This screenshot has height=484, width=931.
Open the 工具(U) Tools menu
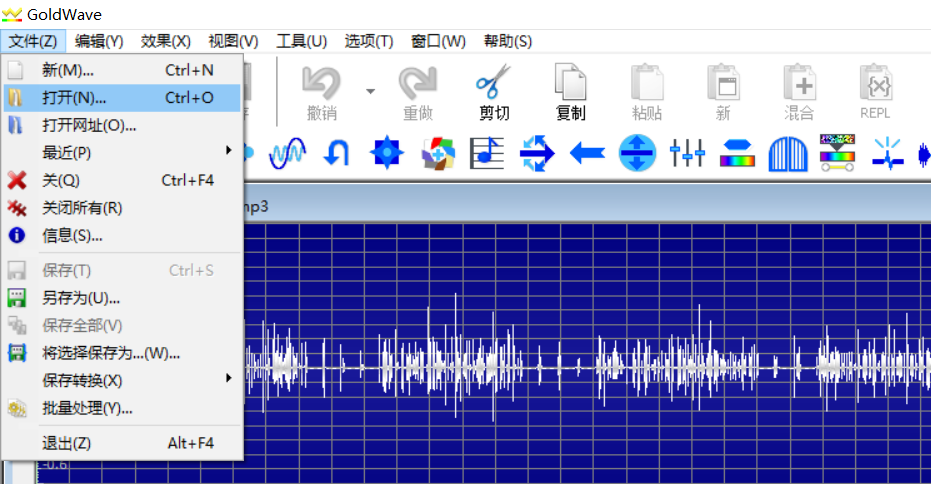pyautogui.click(x=301, y=41)
